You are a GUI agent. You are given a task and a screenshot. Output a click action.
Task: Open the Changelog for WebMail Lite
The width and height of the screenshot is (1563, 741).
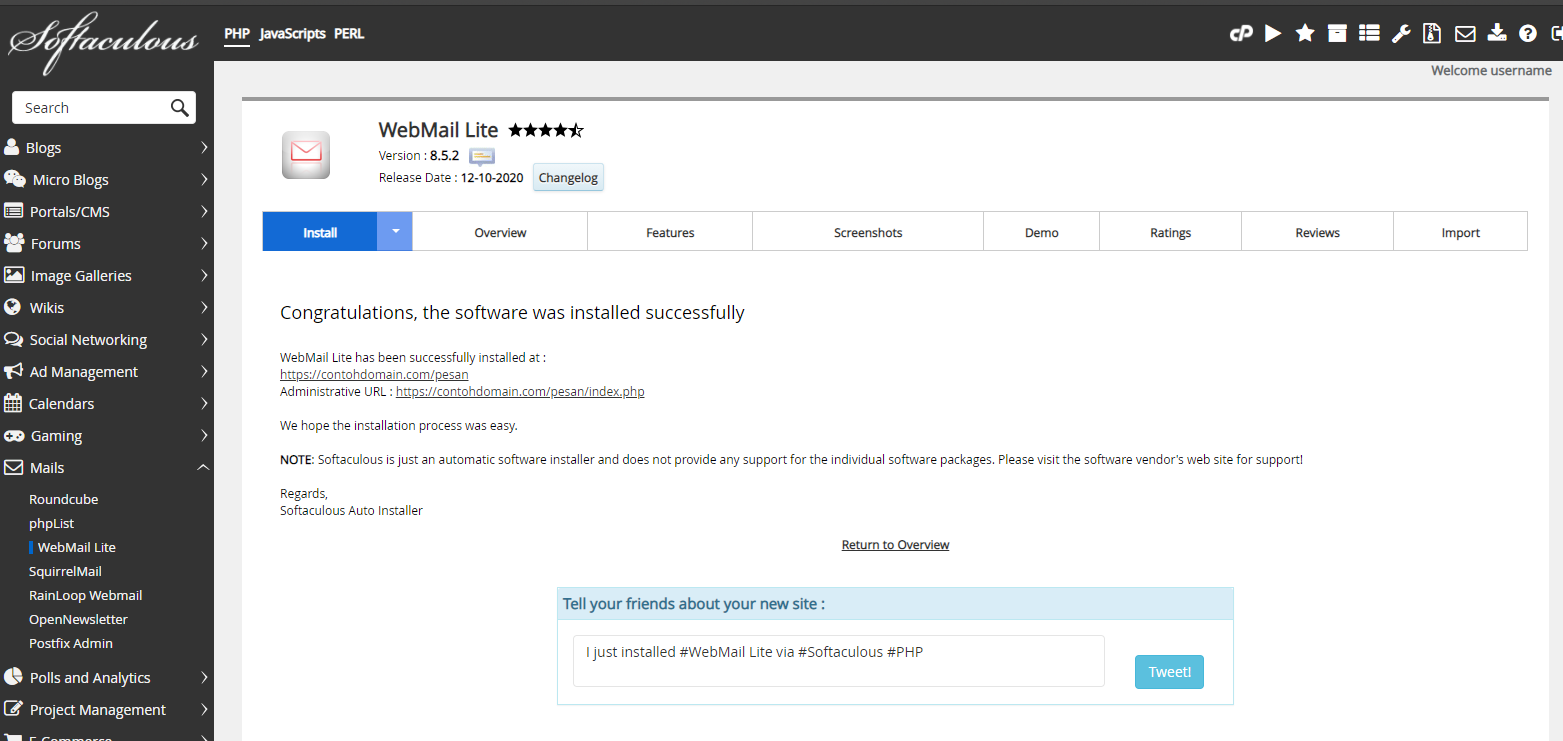568,177
